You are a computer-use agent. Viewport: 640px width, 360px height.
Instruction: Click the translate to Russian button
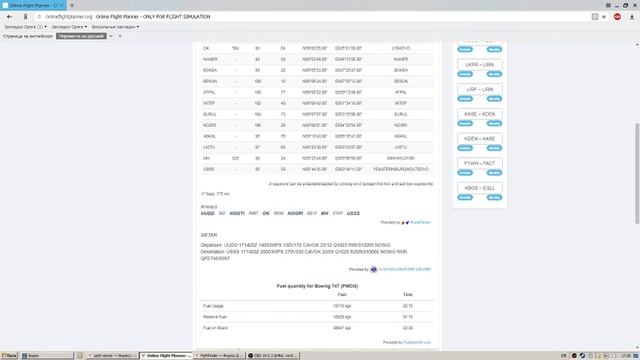81,36
